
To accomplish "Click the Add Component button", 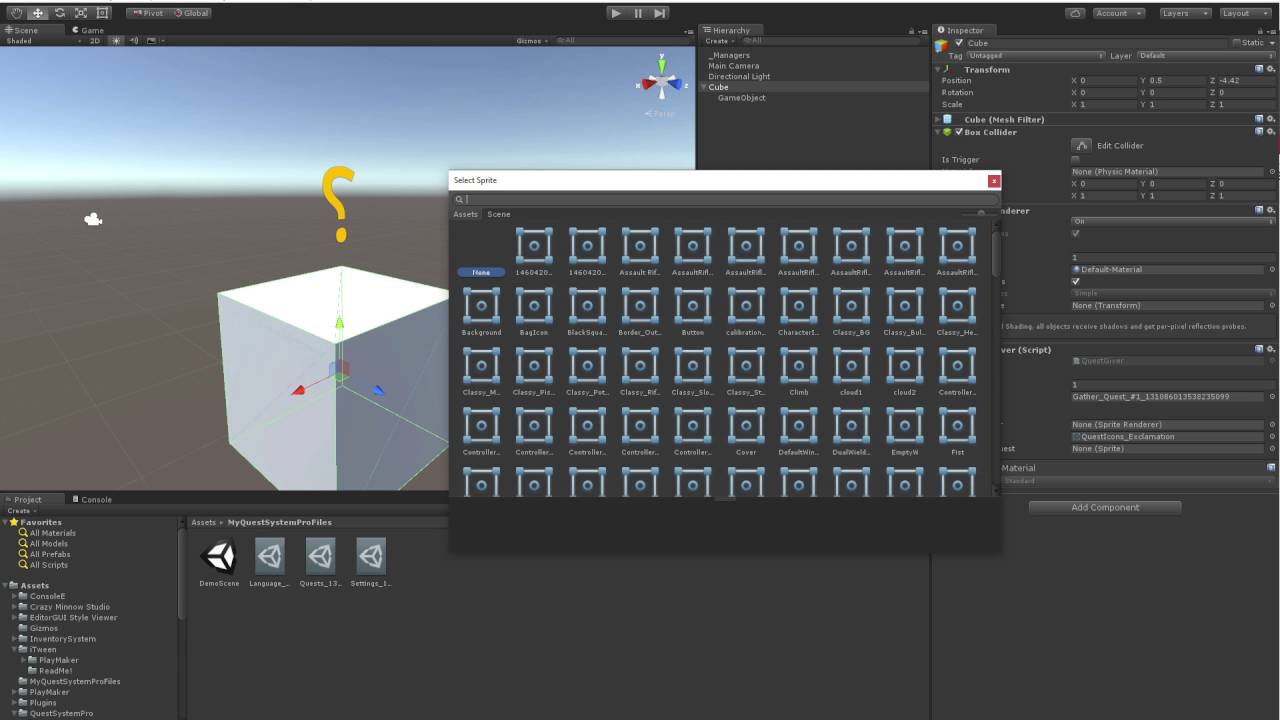I will [x=1105, y=507].
